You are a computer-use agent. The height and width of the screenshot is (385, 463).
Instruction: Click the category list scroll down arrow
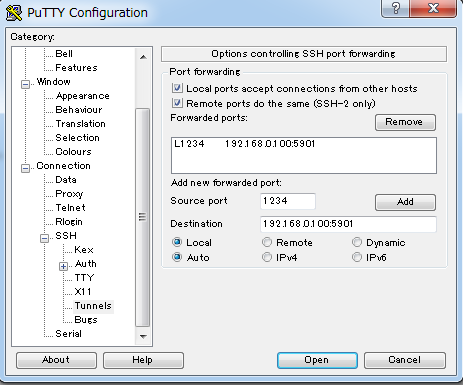pos(143,336)
